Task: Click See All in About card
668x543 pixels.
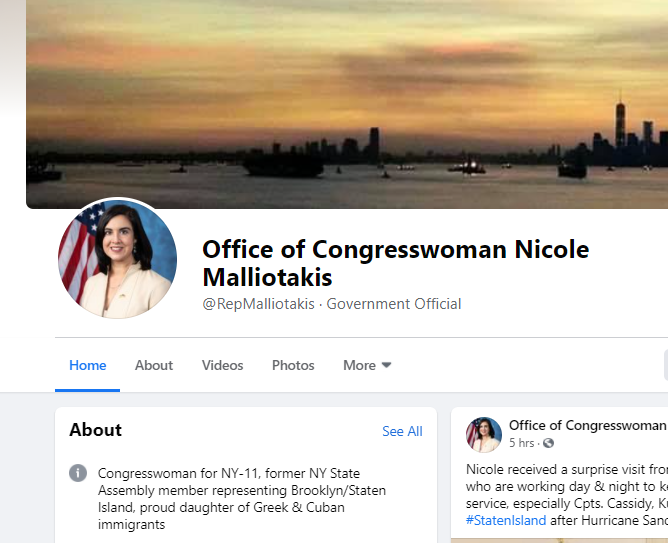Action: click(402, 431)
